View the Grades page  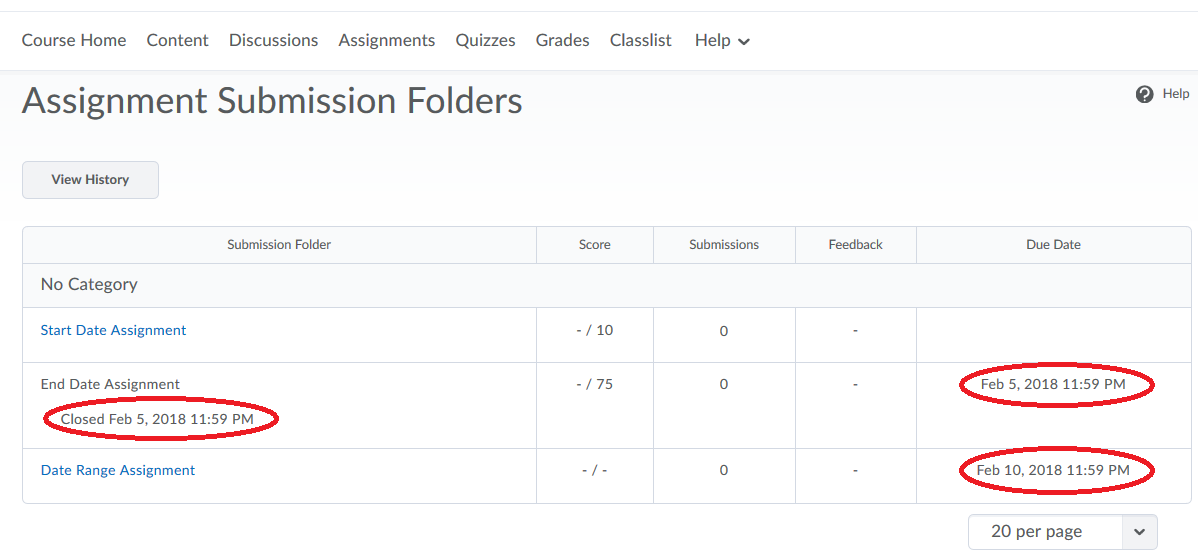point(562,41)
